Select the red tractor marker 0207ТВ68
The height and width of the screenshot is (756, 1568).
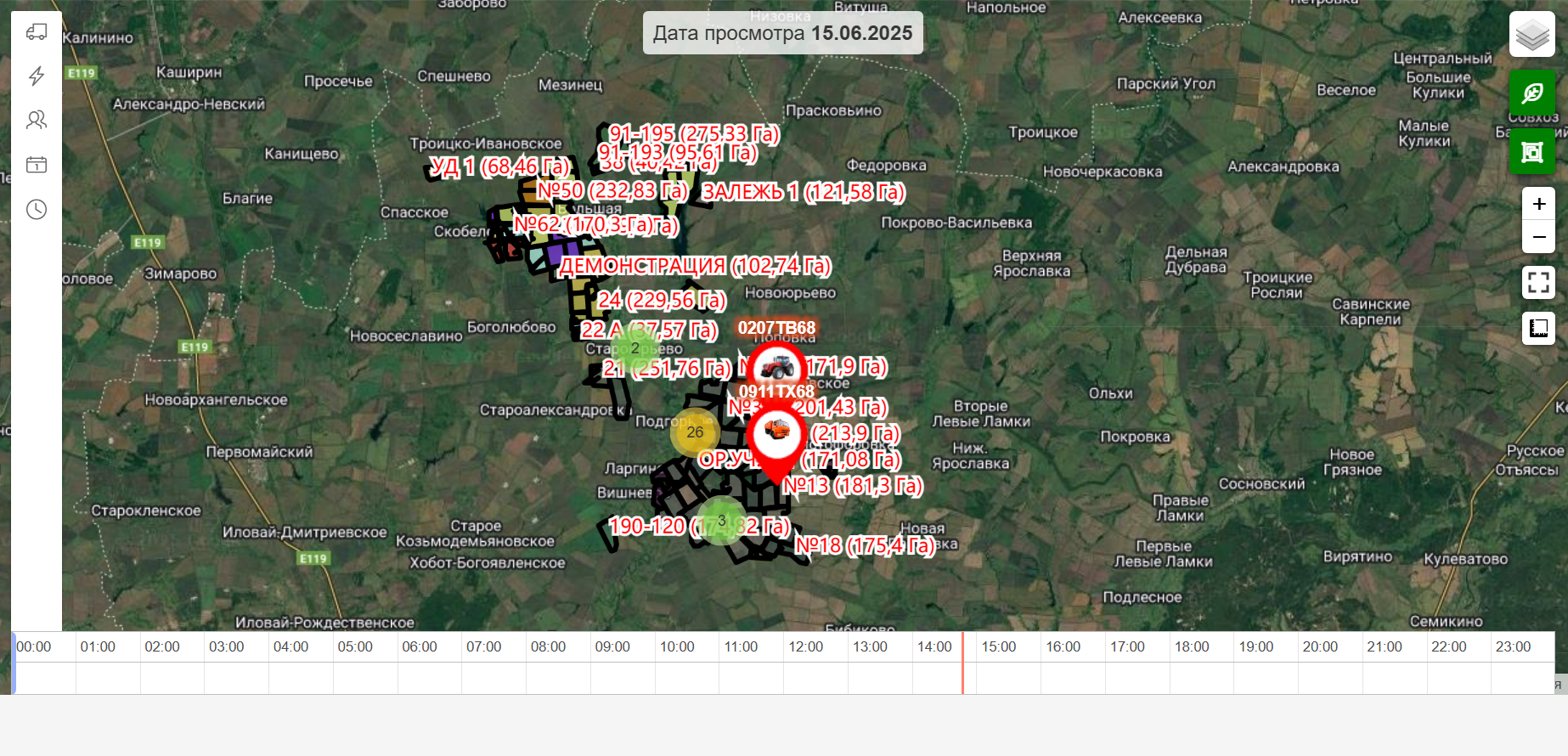point(776,367)
